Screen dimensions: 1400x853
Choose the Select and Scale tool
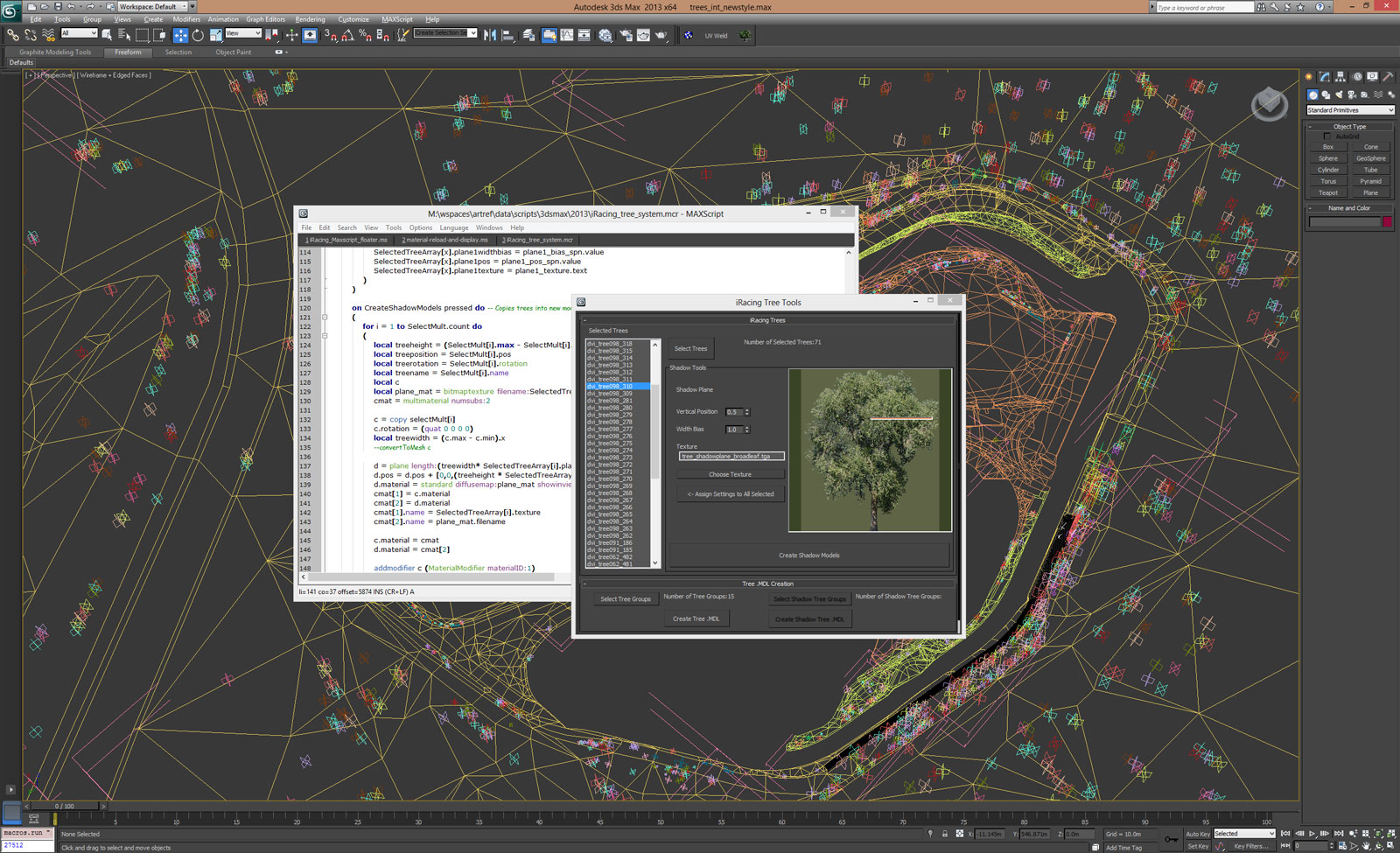215,35
